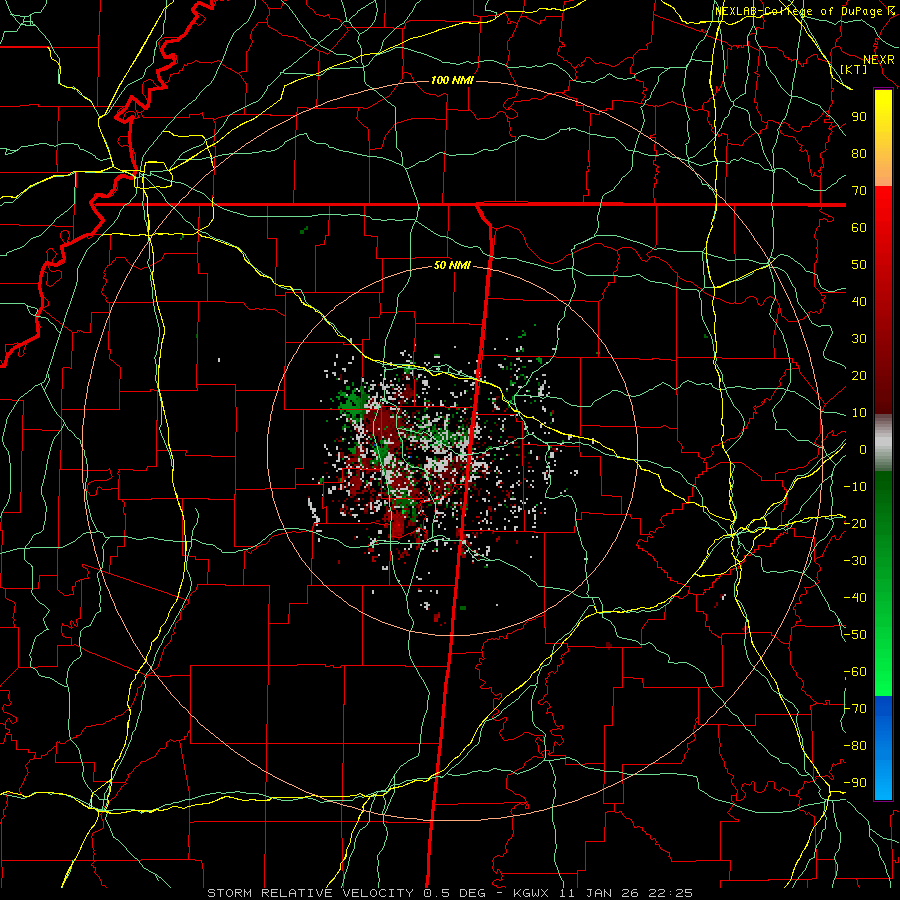
Task: Click the "0" value on the velocity scale
Action: 863,449
